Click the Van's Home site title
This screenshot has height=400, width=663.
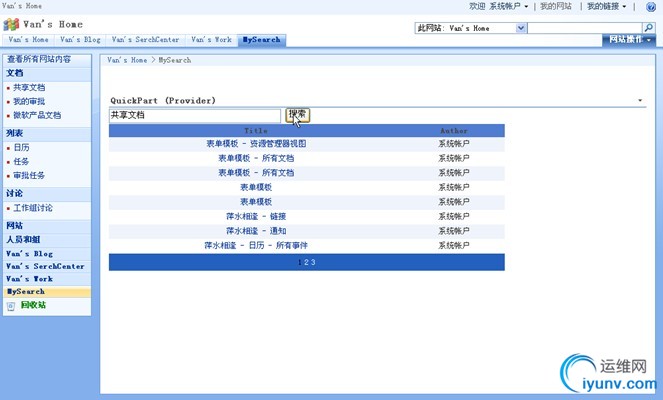coord(53,25)
